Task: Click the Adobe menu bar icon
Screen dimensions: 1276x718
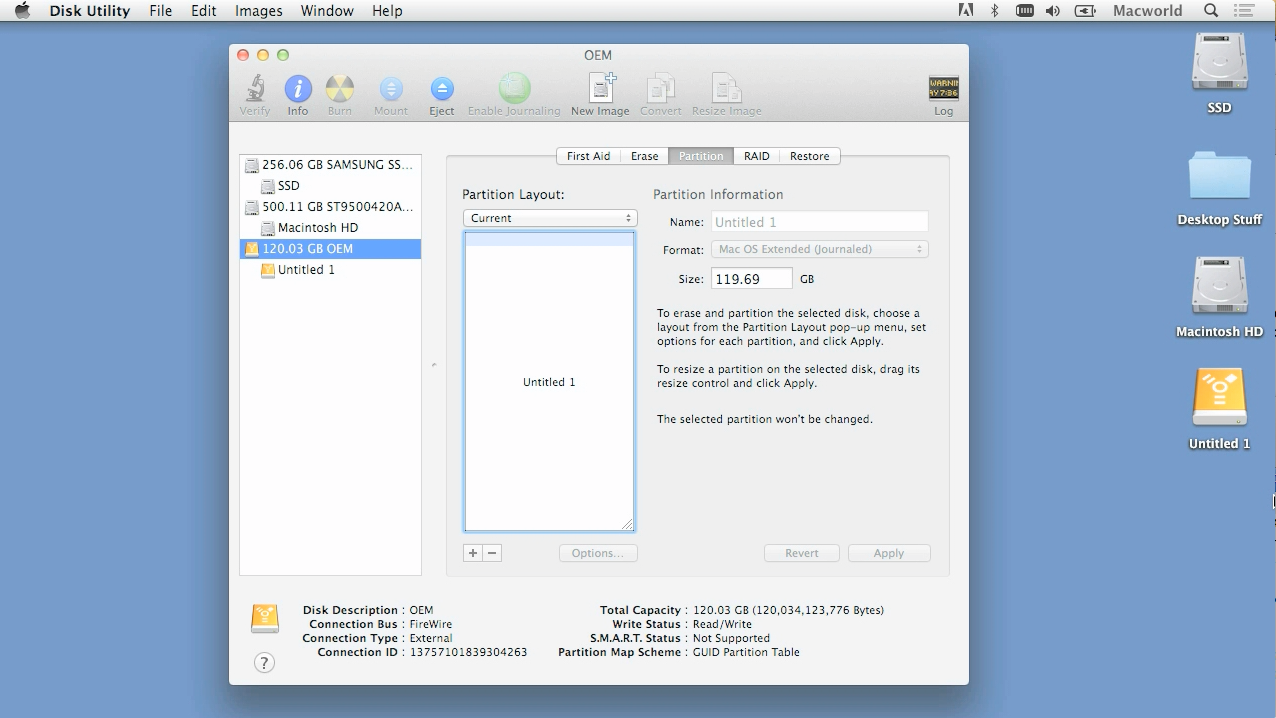Action: click(x=965, y=11)
